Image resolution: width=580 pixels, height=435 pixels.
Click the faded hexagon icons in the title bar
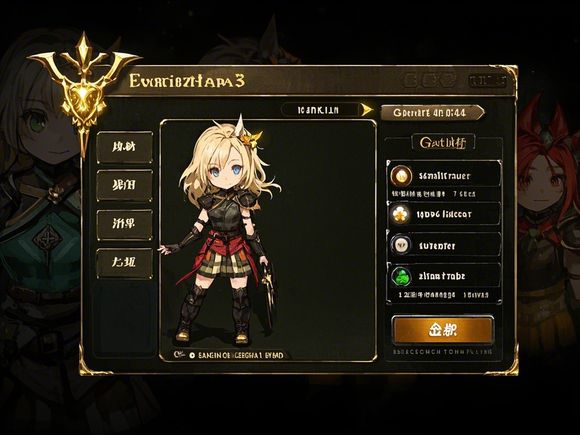tap(429, 80)
